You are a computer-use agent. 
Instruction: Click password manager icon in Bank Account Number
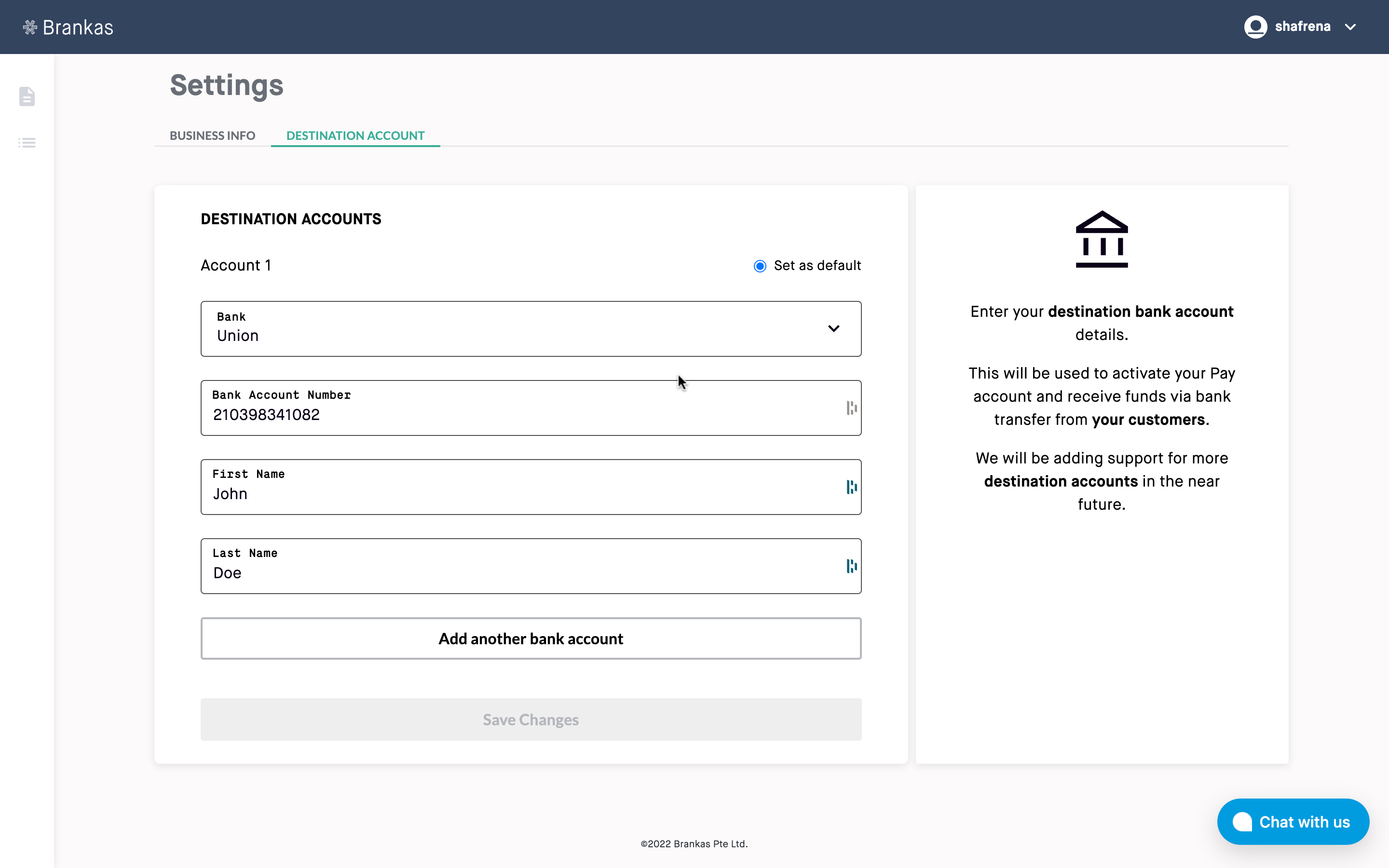[851, 408]
